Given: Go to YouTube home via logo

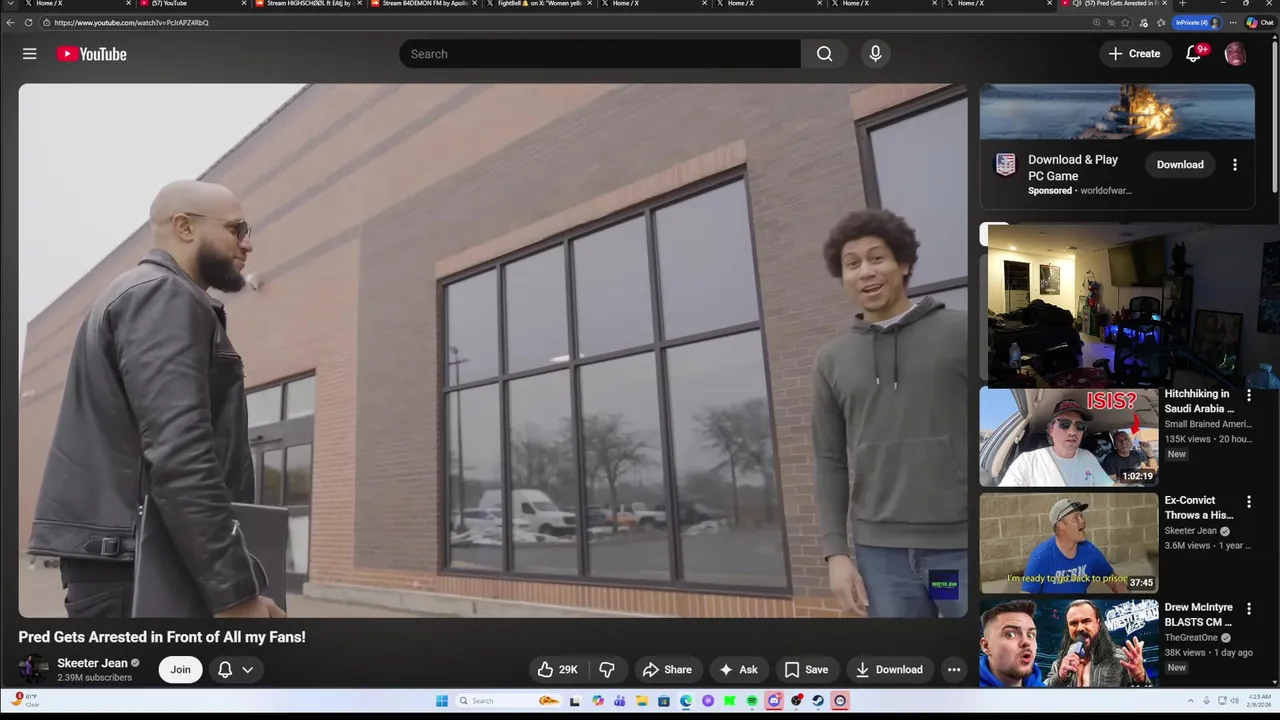Looking at the screenshot, I should click(92, 54).
